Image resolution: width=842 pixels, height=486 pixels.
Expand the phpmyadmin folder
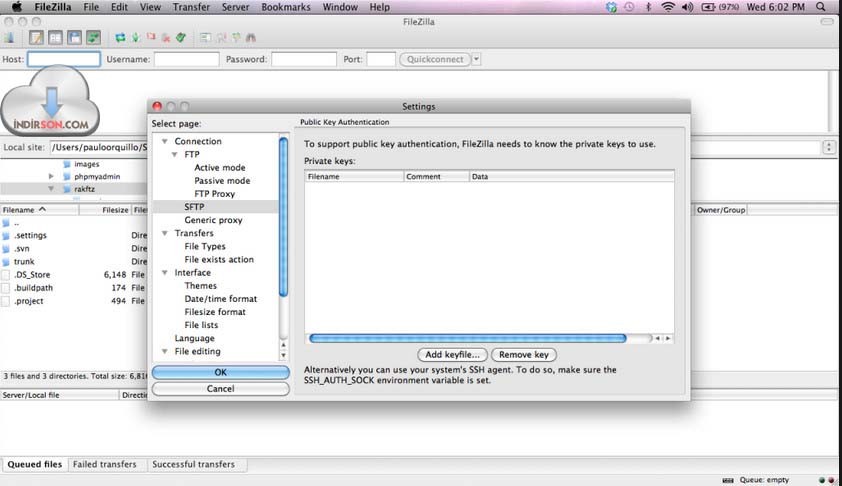click(51, 176)
